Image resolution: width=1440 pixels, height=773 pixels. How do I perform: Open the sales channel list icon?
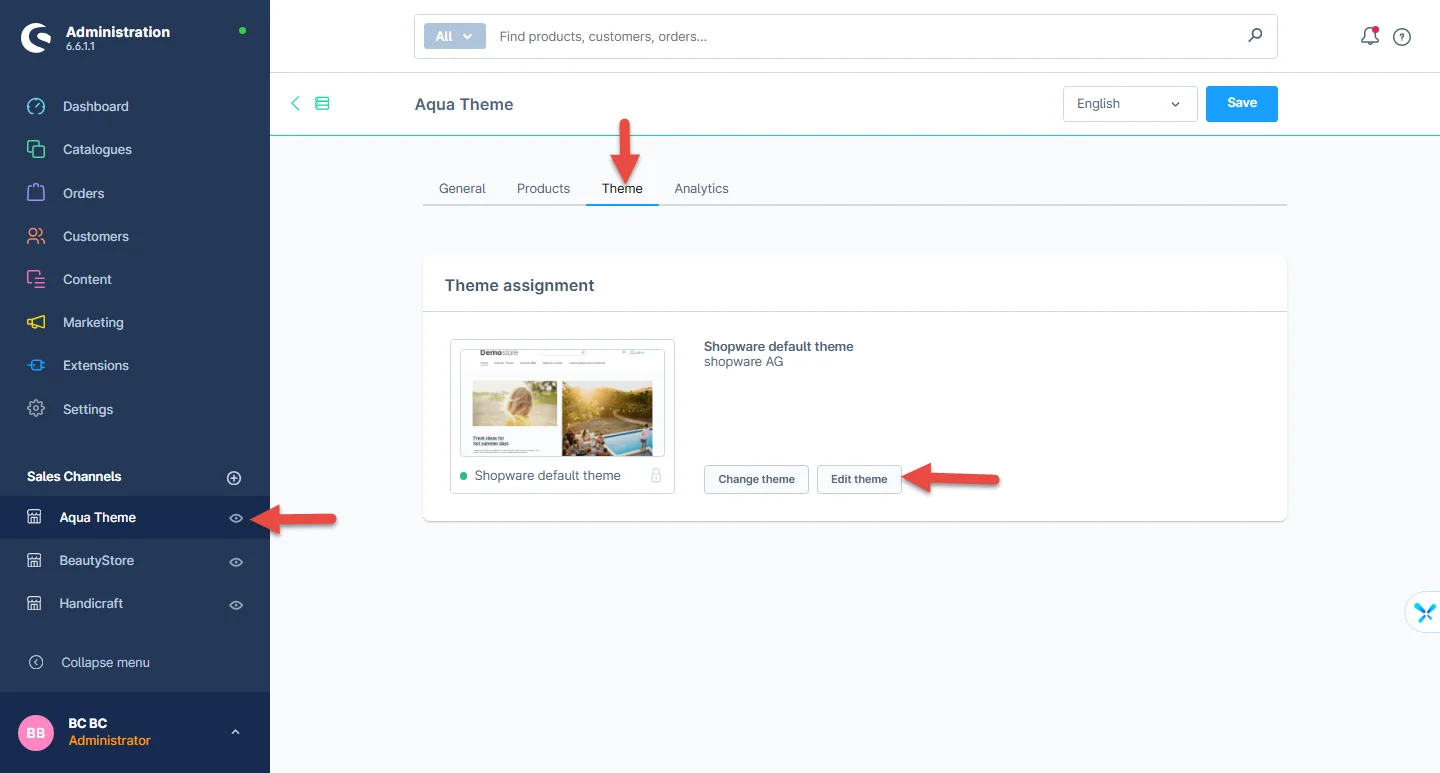point(322,103)
